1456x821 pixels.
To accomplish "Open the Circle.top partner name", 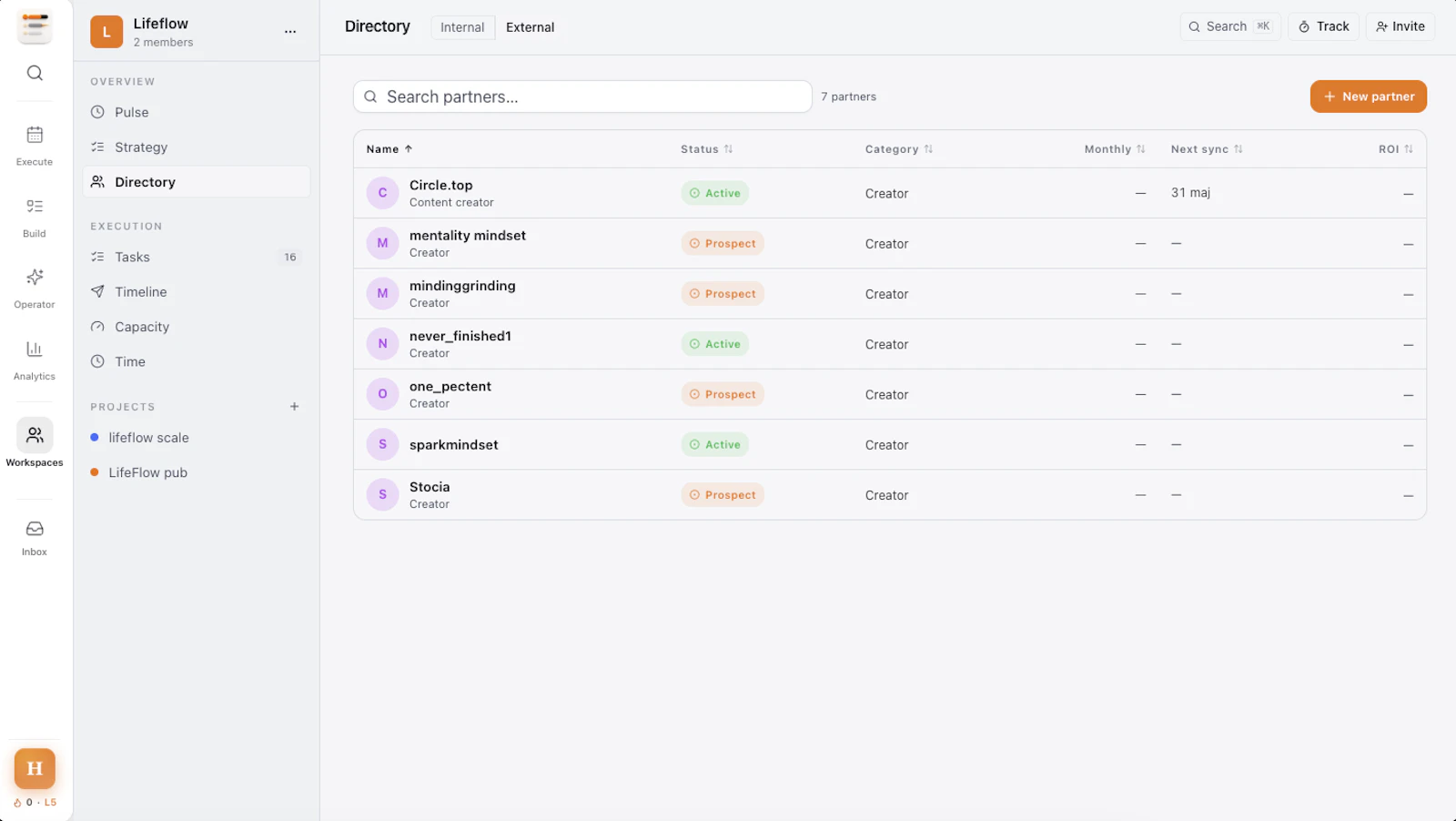I will 441,185.
